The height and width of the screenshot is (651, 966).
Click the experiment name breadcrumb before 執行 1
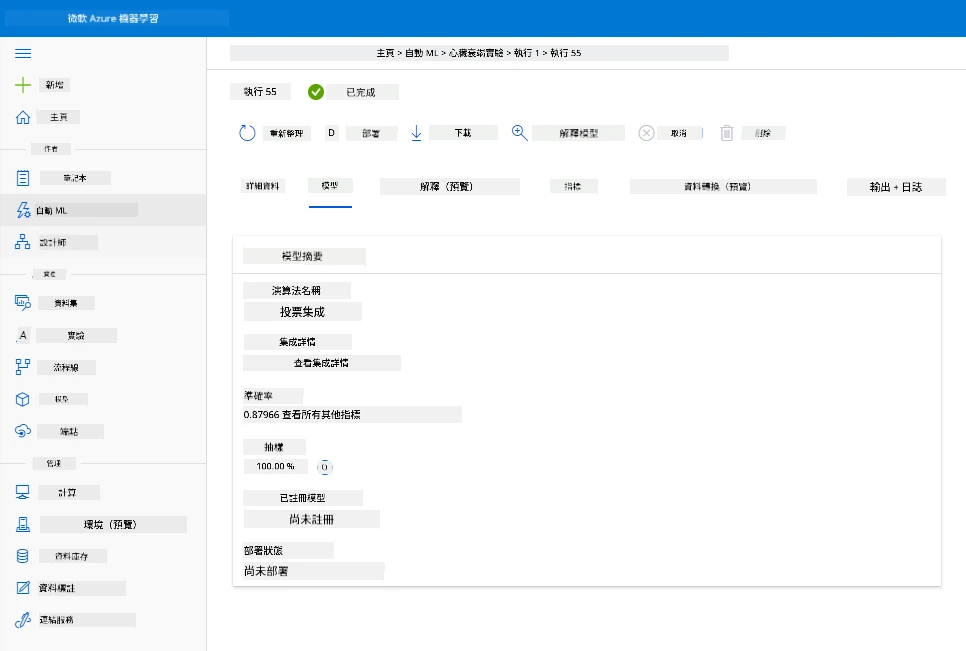tap(476, 53)
